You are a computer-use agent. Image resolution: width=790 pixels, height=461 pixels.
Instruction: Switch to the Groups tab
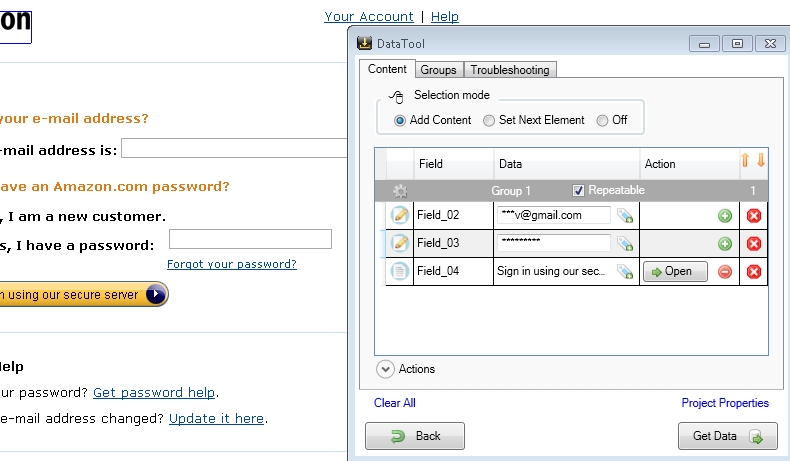point(438,70)
